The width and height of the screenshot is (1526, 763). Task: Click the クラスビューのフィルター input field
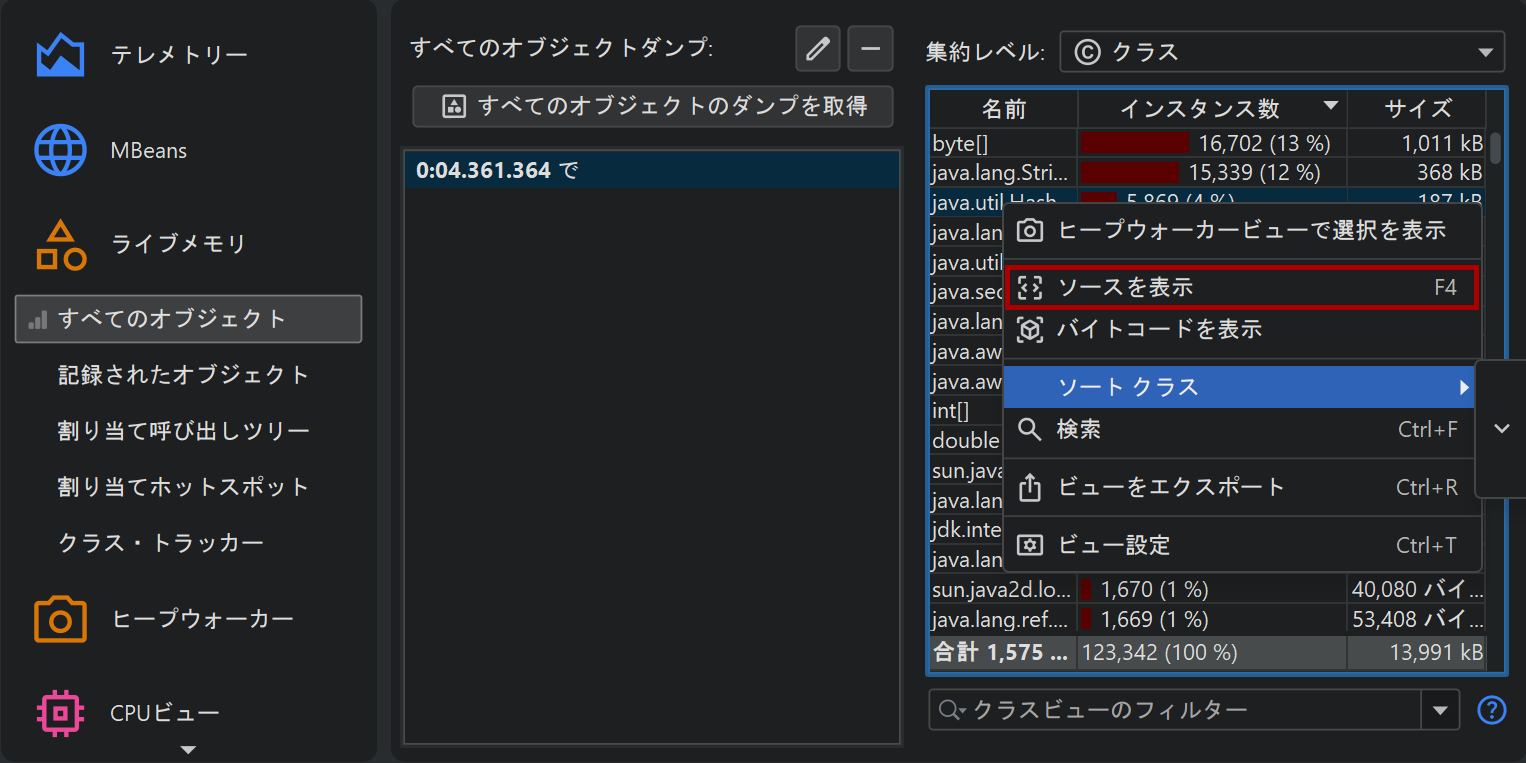click(x=1185, y=710)
